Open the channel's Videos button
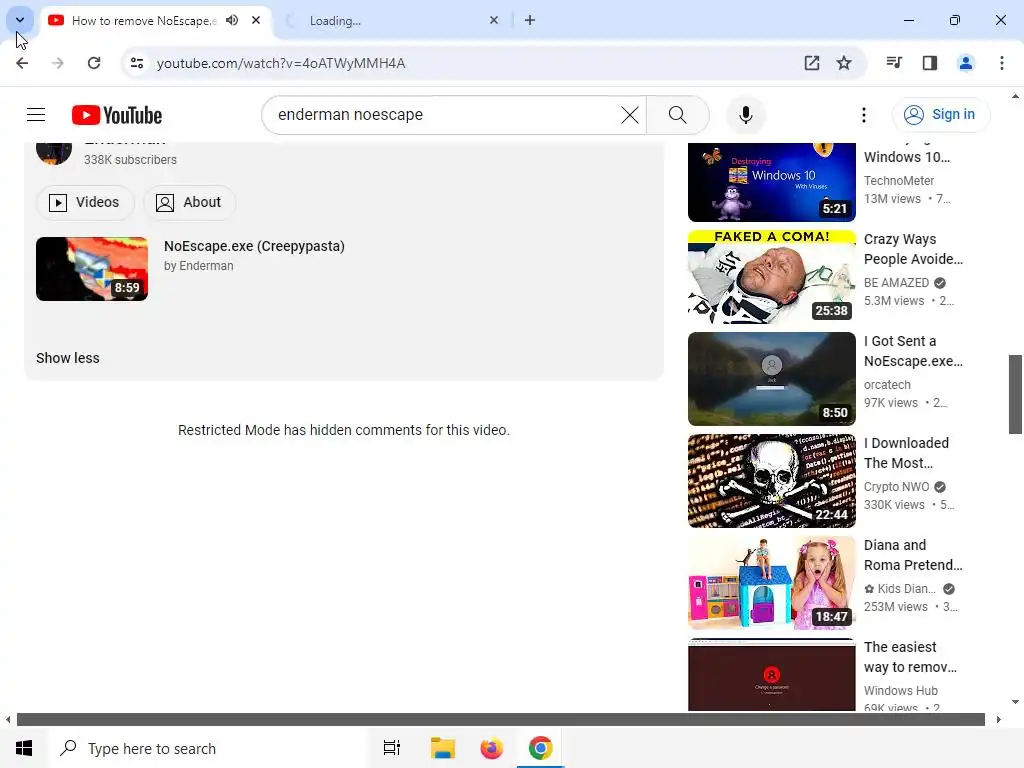Screen dimensions: 1024x768 (85, 202)
